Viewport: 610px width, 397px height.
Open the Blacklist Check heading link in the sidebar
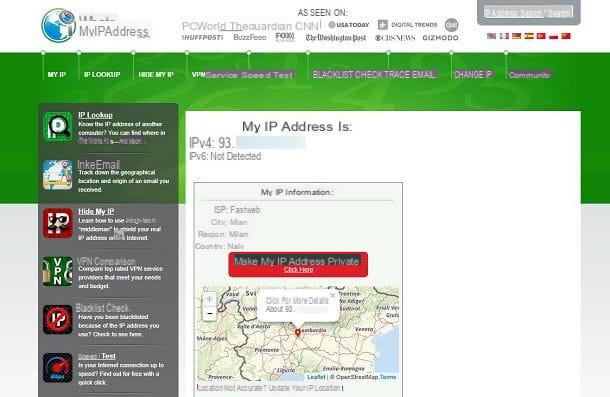point(103,308)
